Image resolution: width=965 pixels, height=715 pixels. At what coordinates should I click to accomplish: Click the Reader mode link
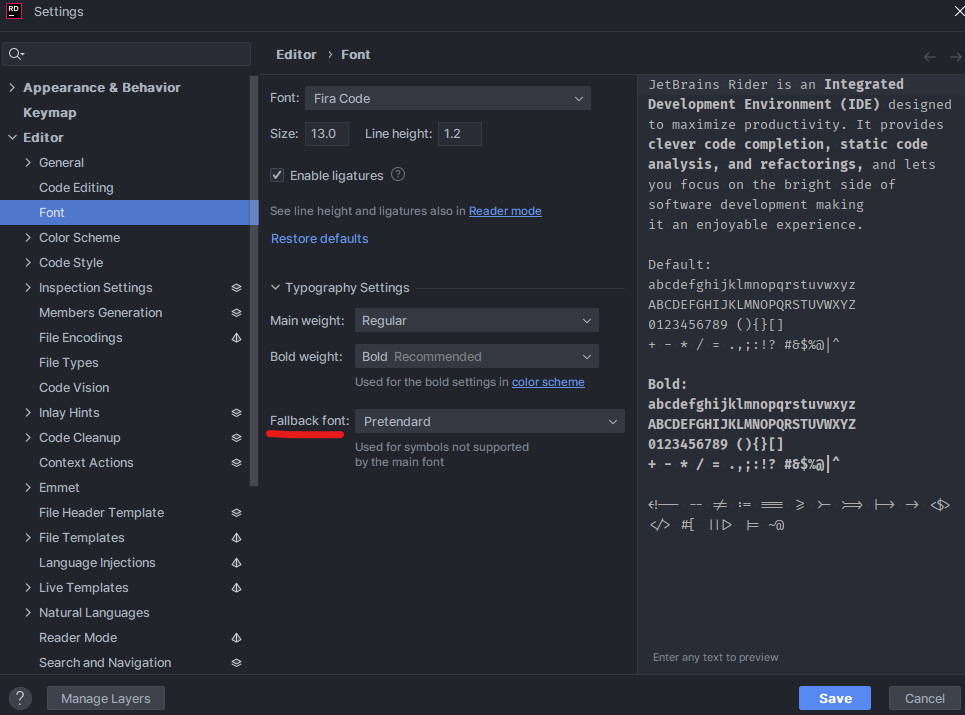point(505,211)
